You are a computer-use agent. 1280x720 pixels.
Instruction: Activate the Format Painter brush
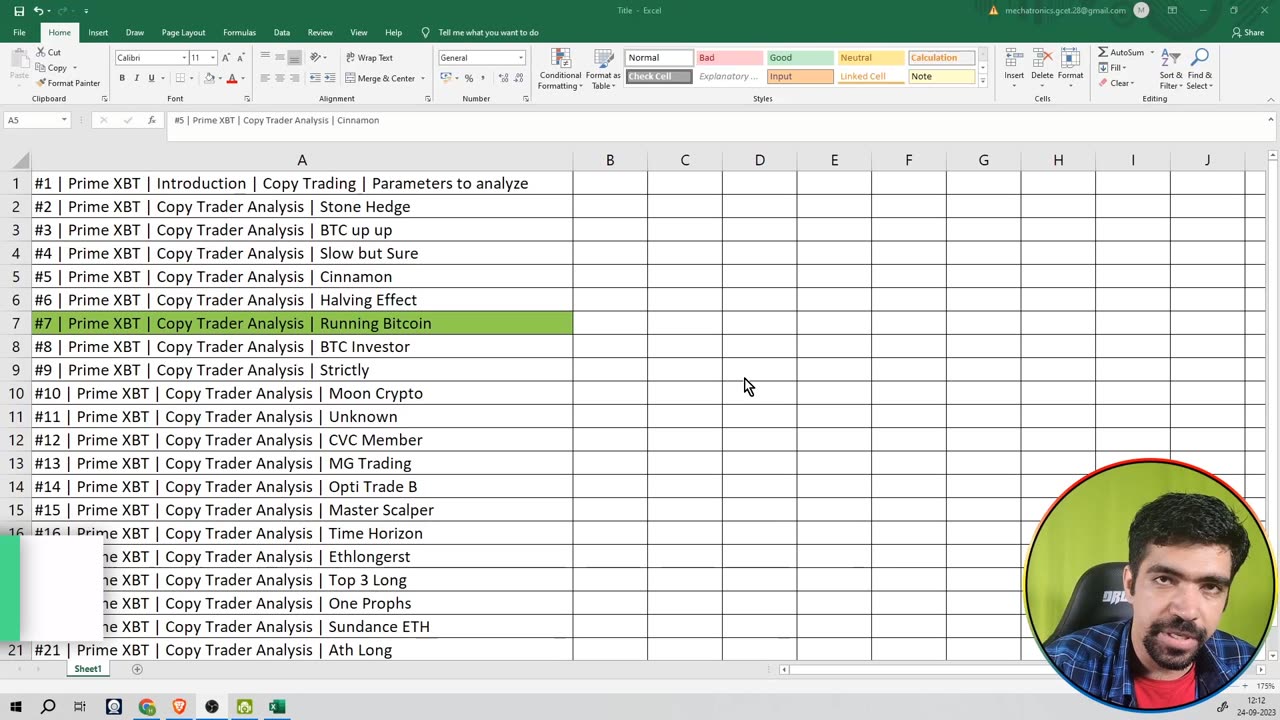click(x=68, y=83)
